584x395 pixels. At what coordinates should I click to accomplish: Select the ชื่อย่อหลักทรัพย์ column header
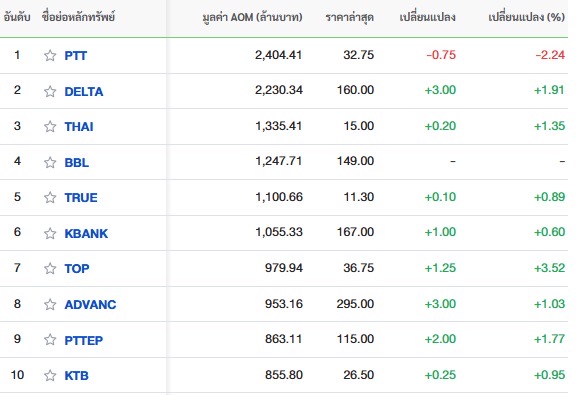coord(78,17)
